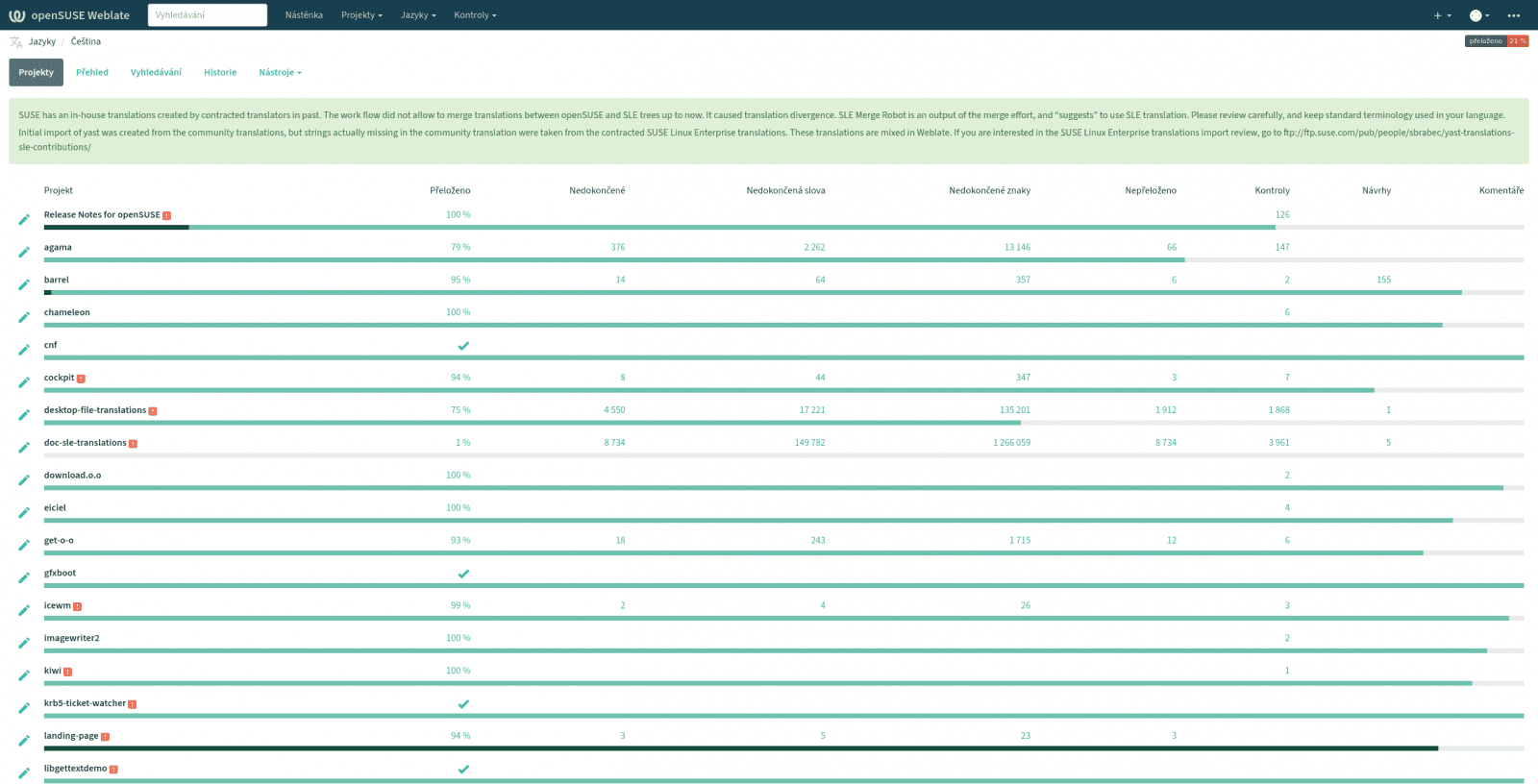Click the pencil icon for doc-sle-translations
This screenshot has width=1538, height=784.
[x=24, y=449]
